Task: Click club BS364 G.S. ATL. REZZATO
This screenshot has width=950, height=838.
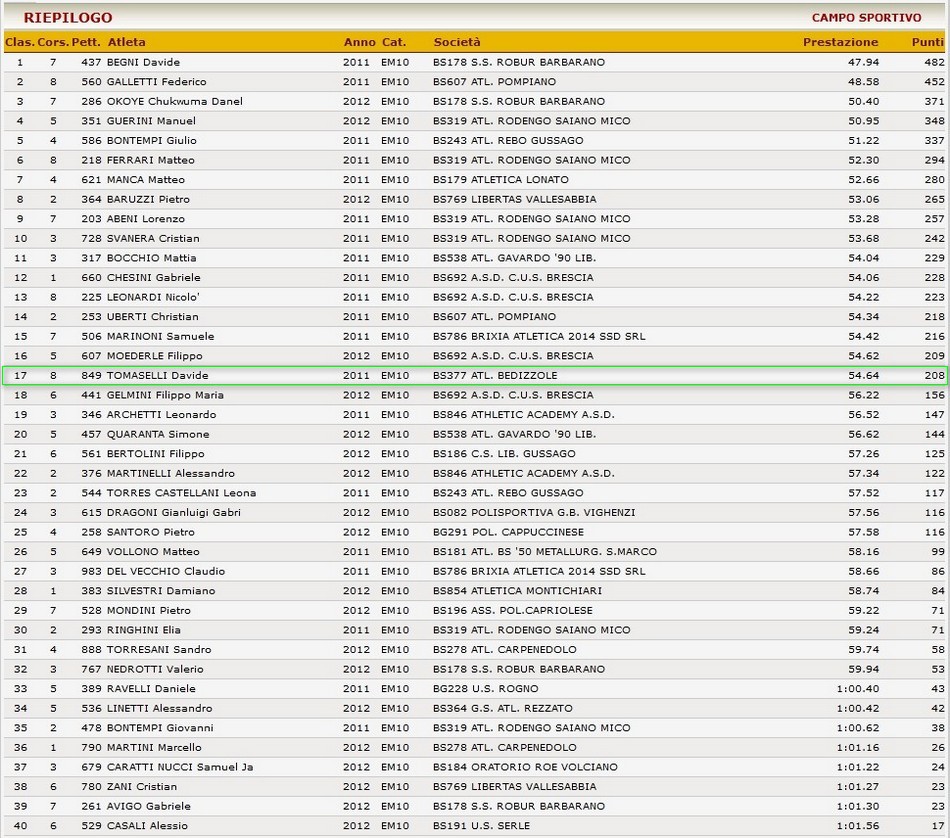Action: click(502, 708)
